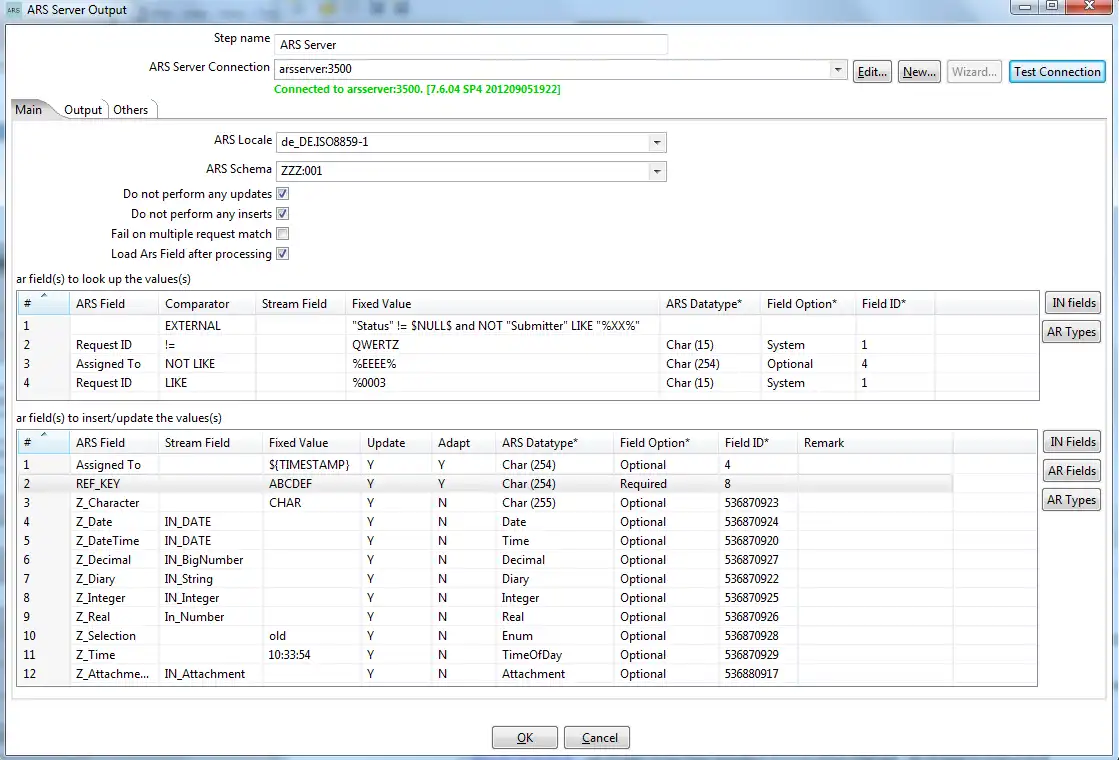Open the ARS Schema dropdown list

(656, 171)
